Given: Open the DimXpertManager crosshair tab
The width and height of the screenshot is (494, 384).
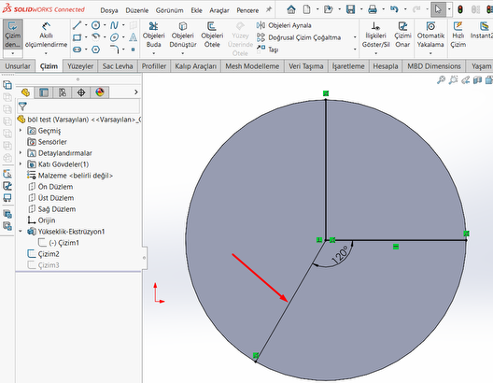Looking at the screenshot, I should [81, 92].
